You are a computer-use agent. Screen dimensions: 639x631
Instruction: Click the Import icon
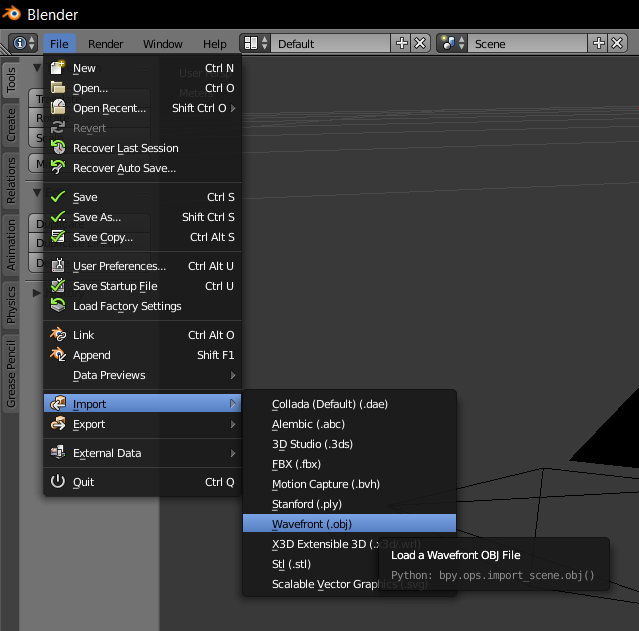(57, 404)
